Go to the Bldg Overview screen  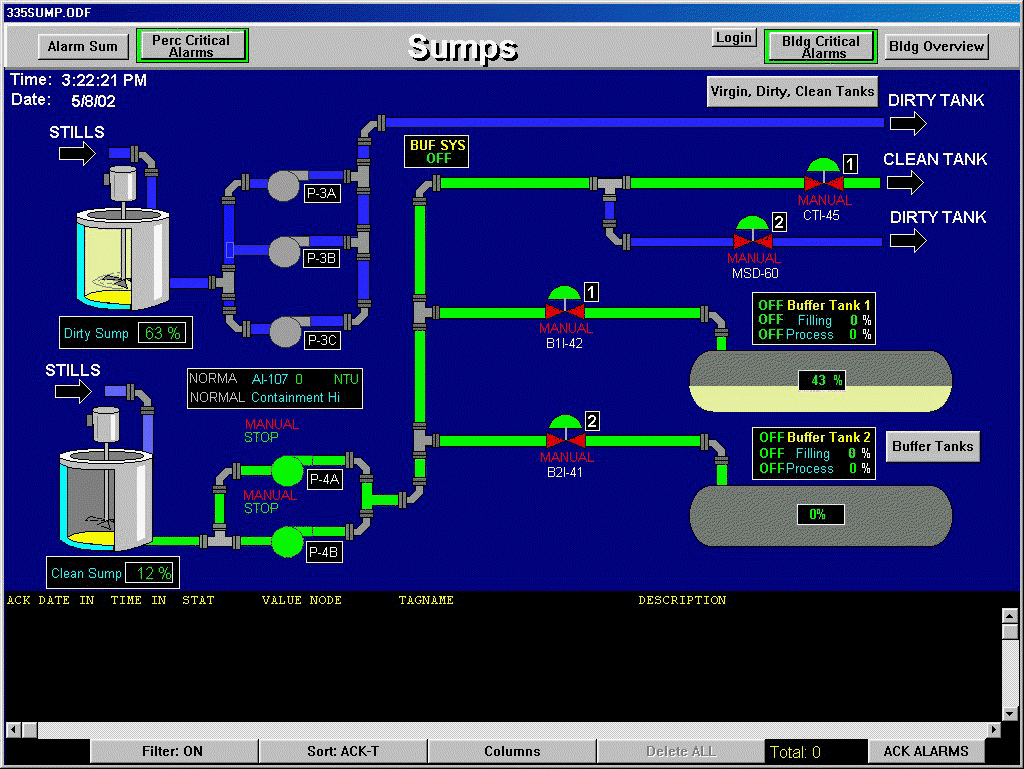point(937,46)
